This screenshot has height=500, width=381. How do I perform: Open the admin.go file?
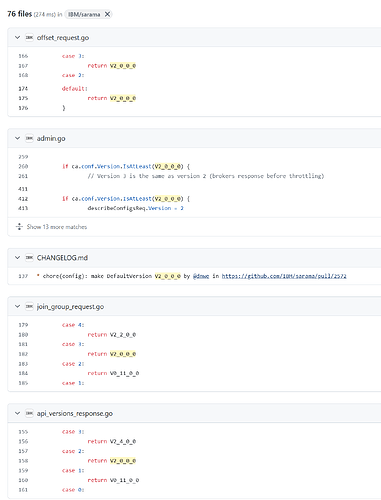coord(51,138)
